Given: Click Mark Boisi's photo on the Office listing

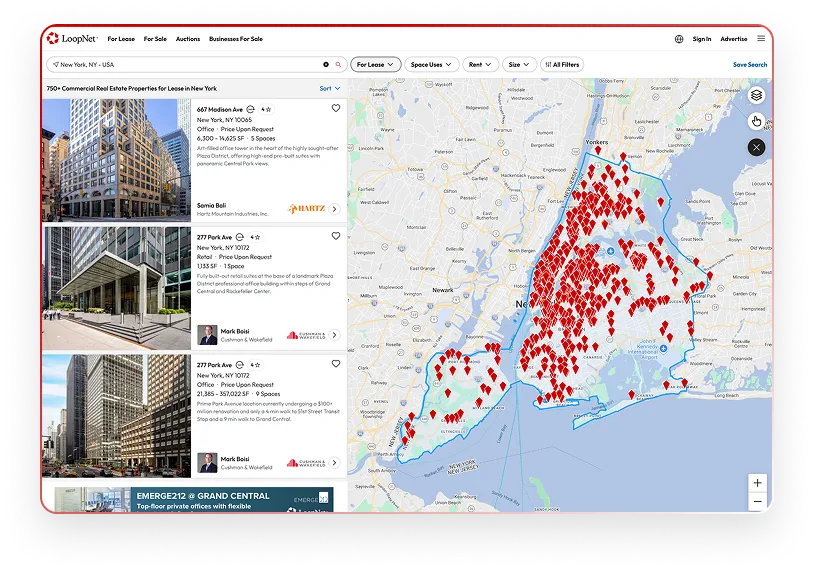Looking at the screenshot, I should click(208, 463).
